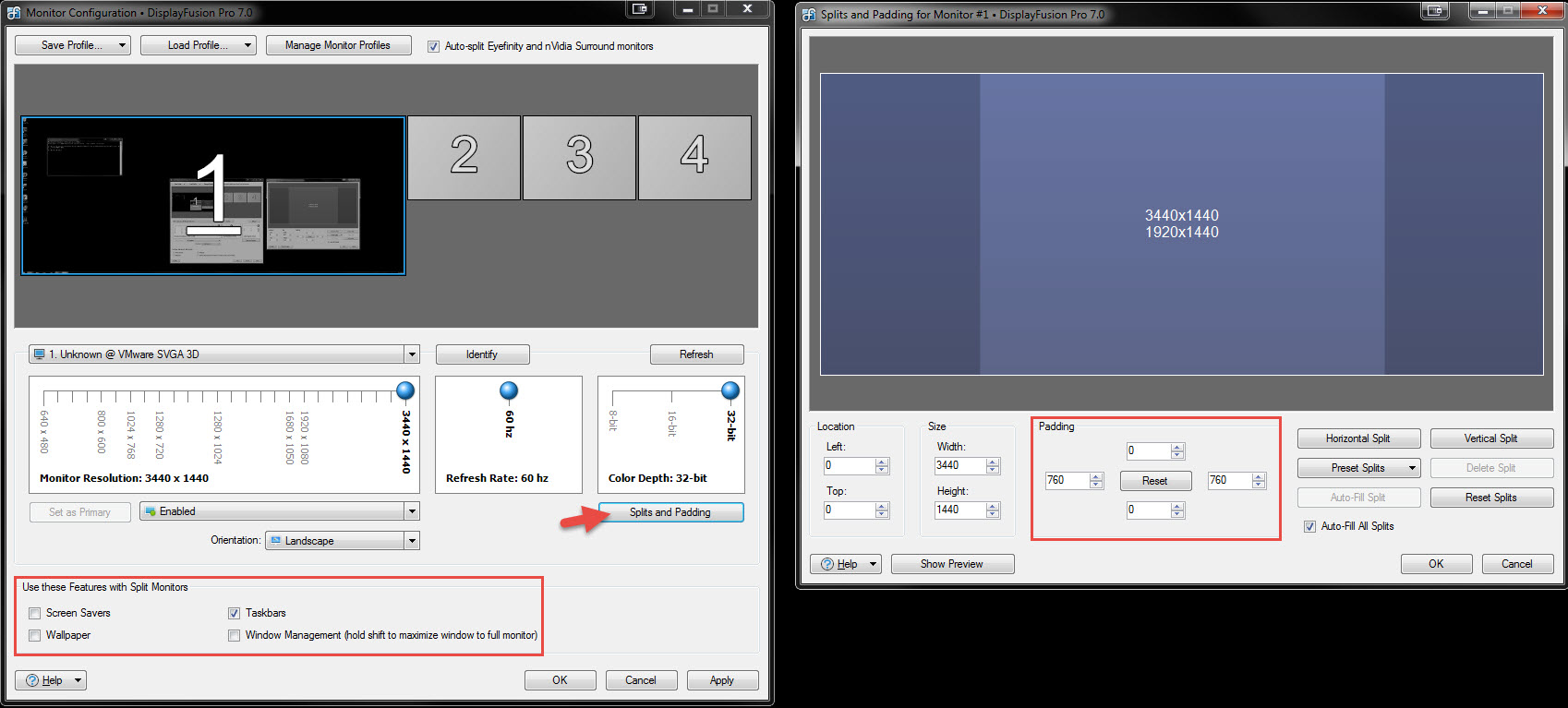Click the Horizontal Split button
The width and height of the screenshot is (1568, 708).
(x=1358, y=438)
